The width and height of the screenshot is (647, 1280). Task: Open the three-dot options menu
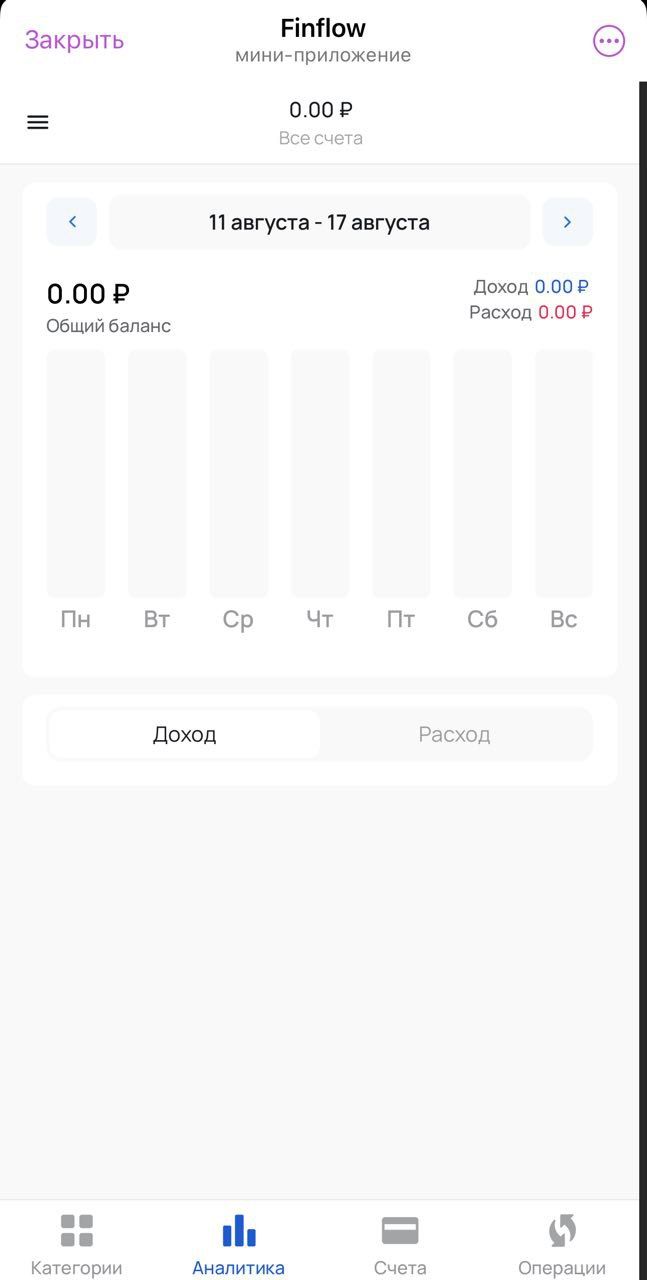pyautogui.click(x=608, y=40)
